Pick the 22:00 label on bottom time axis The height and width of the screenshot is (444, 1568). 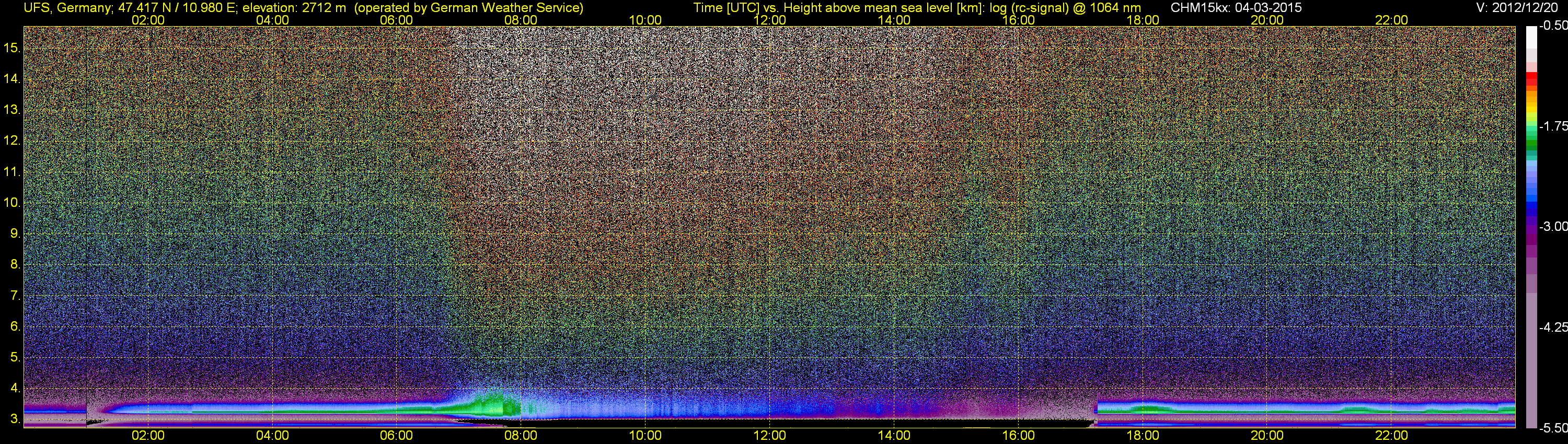[x=1391, y=436]
